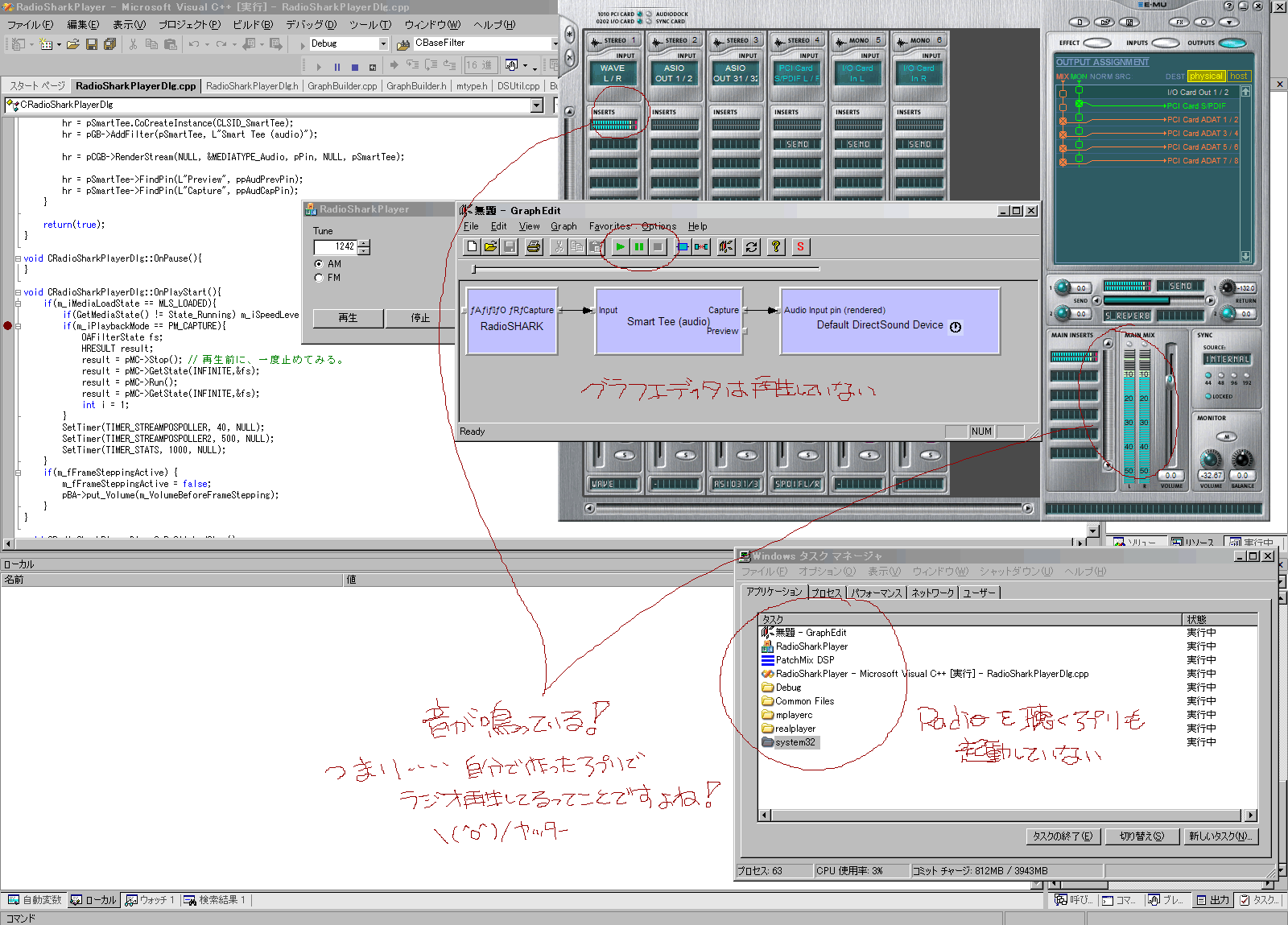This screenshot has height=925, width=1288.
Task: Click Save icon in Visual C++ toolbar
Action: pyautogui.click(x=92, y=43)
